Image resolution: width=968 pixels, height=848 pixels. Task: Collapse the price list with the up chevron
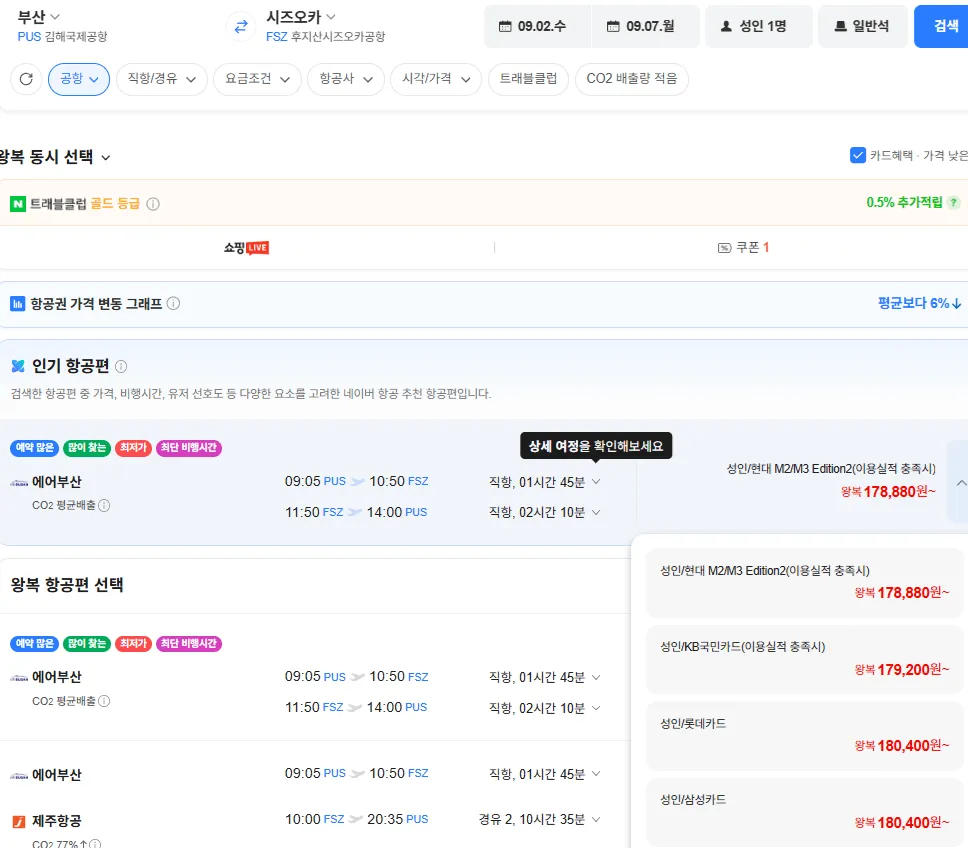point(961,483)
